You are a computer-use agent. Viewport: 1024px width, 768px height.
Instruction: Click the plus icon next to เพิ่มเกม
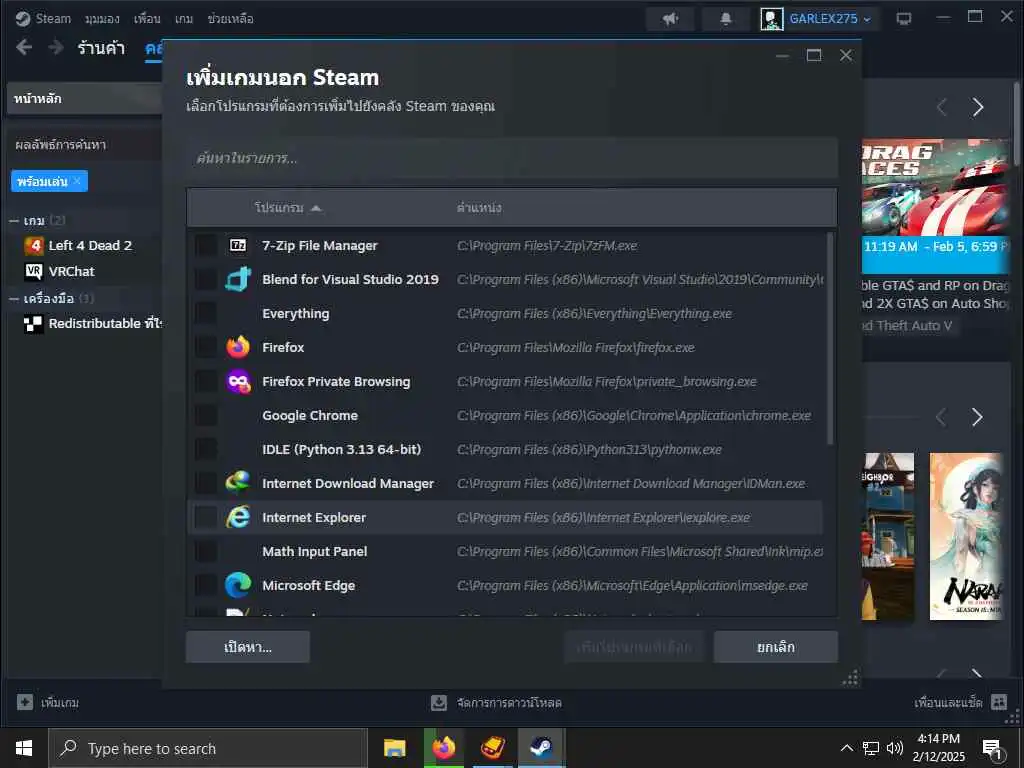pyautogui.click(x=25, y=702)
